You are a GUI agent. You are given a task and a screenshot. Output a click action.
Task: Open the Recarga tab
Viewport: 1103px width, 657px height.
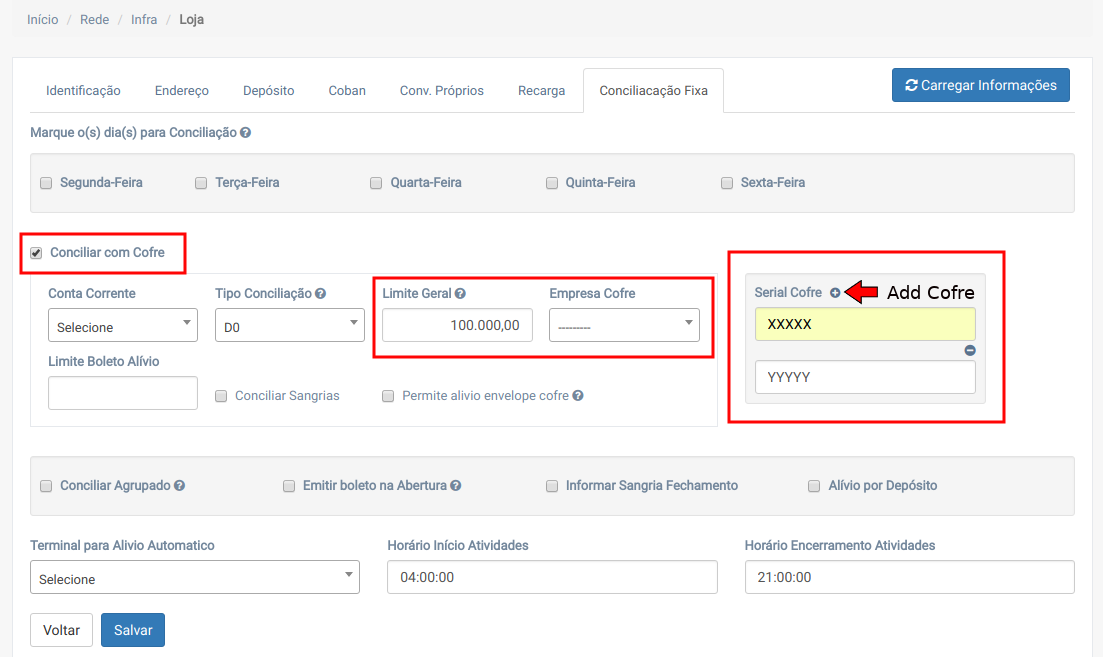coord(541,91)
